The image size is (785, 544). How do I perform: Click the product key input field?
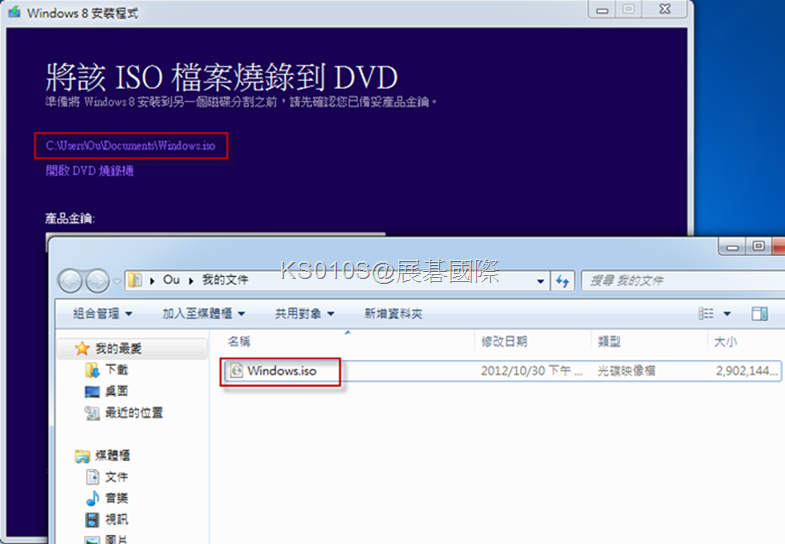(x=215, y=234)
